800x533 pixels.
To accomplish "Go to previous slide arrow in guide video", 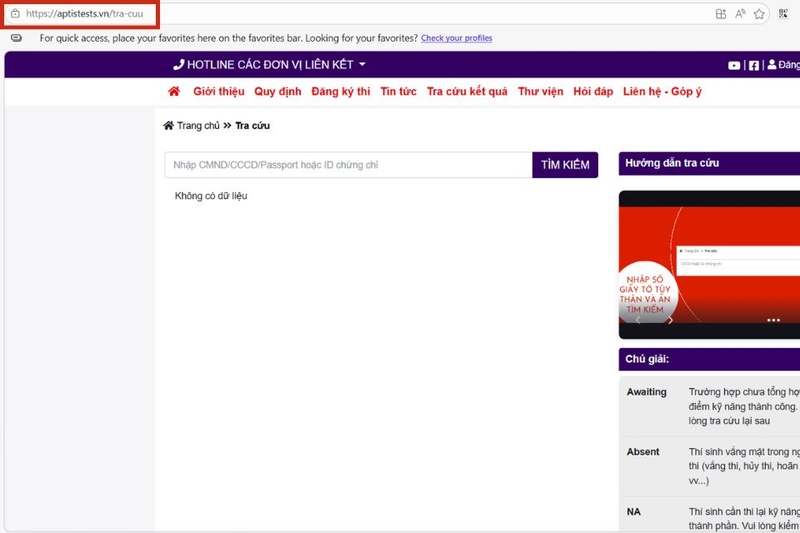I will pos(637,320).
